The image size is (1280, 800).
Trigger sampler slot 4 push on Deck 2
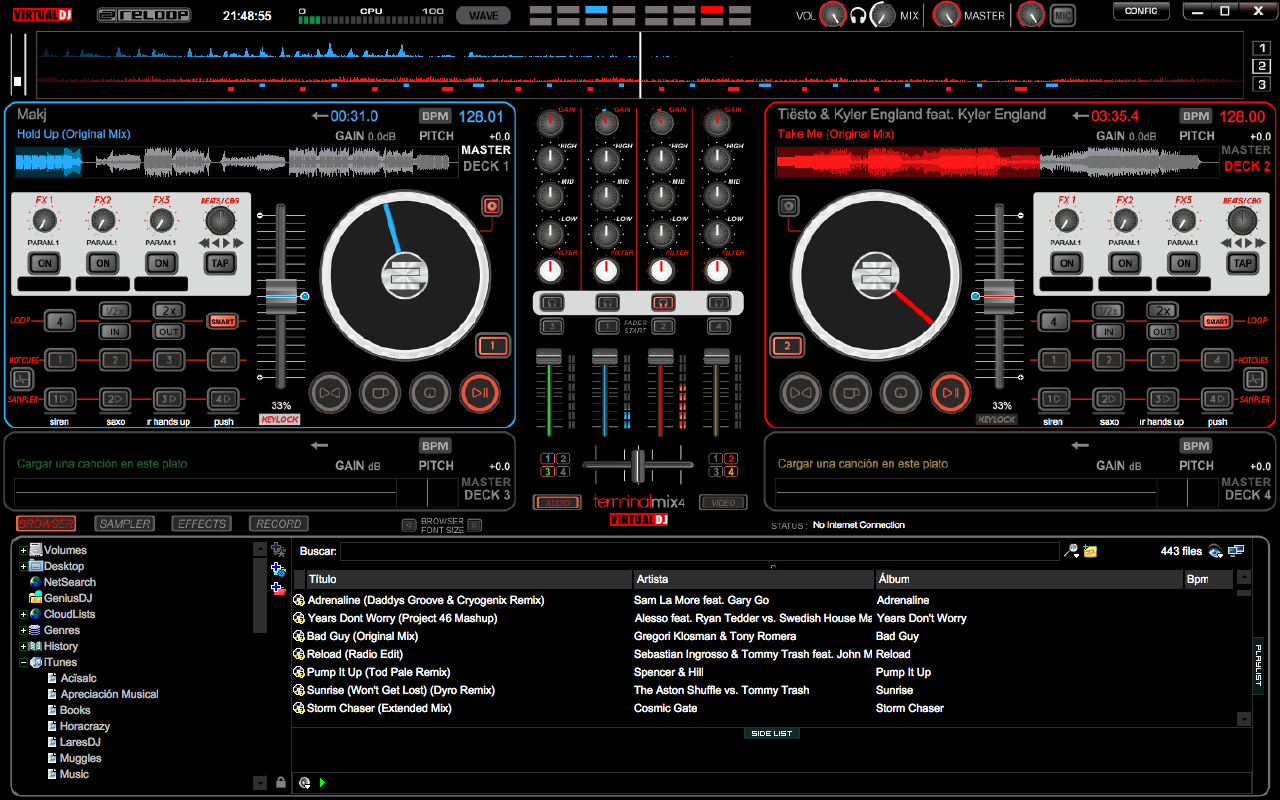coord(1216,399)
